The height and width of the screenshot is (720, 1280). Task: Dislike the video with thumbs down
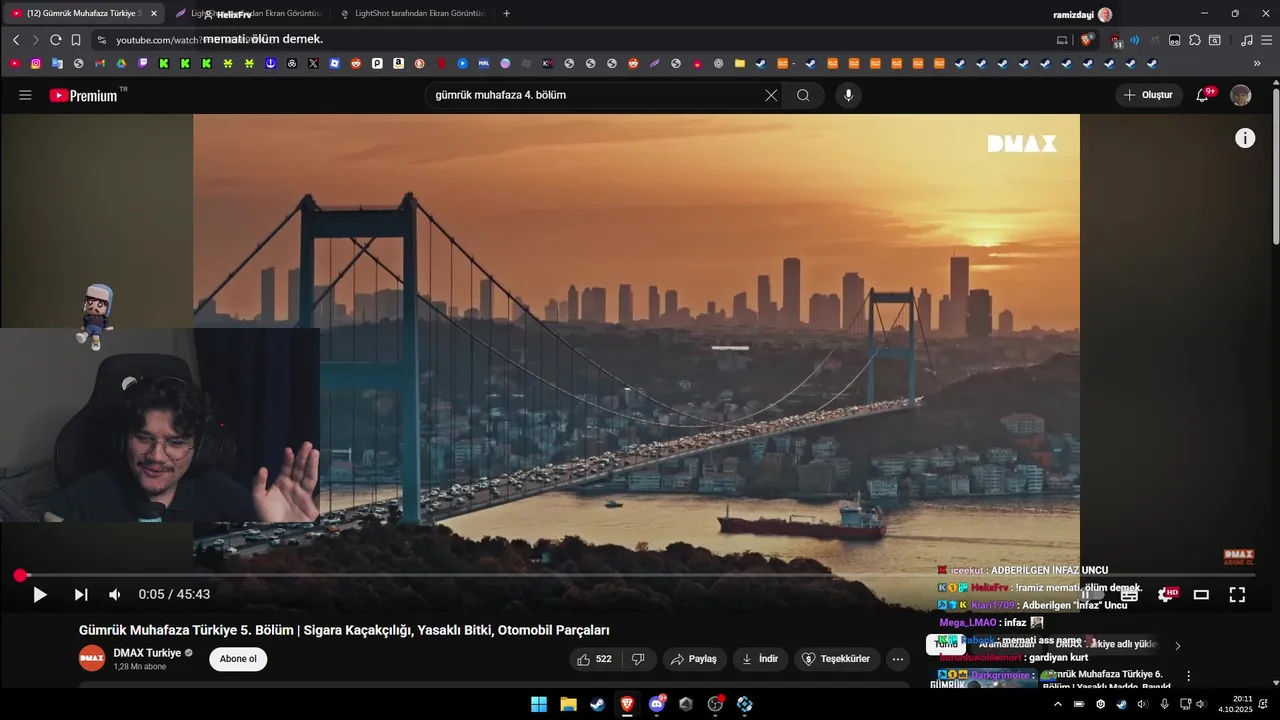(x=638, y=659)
